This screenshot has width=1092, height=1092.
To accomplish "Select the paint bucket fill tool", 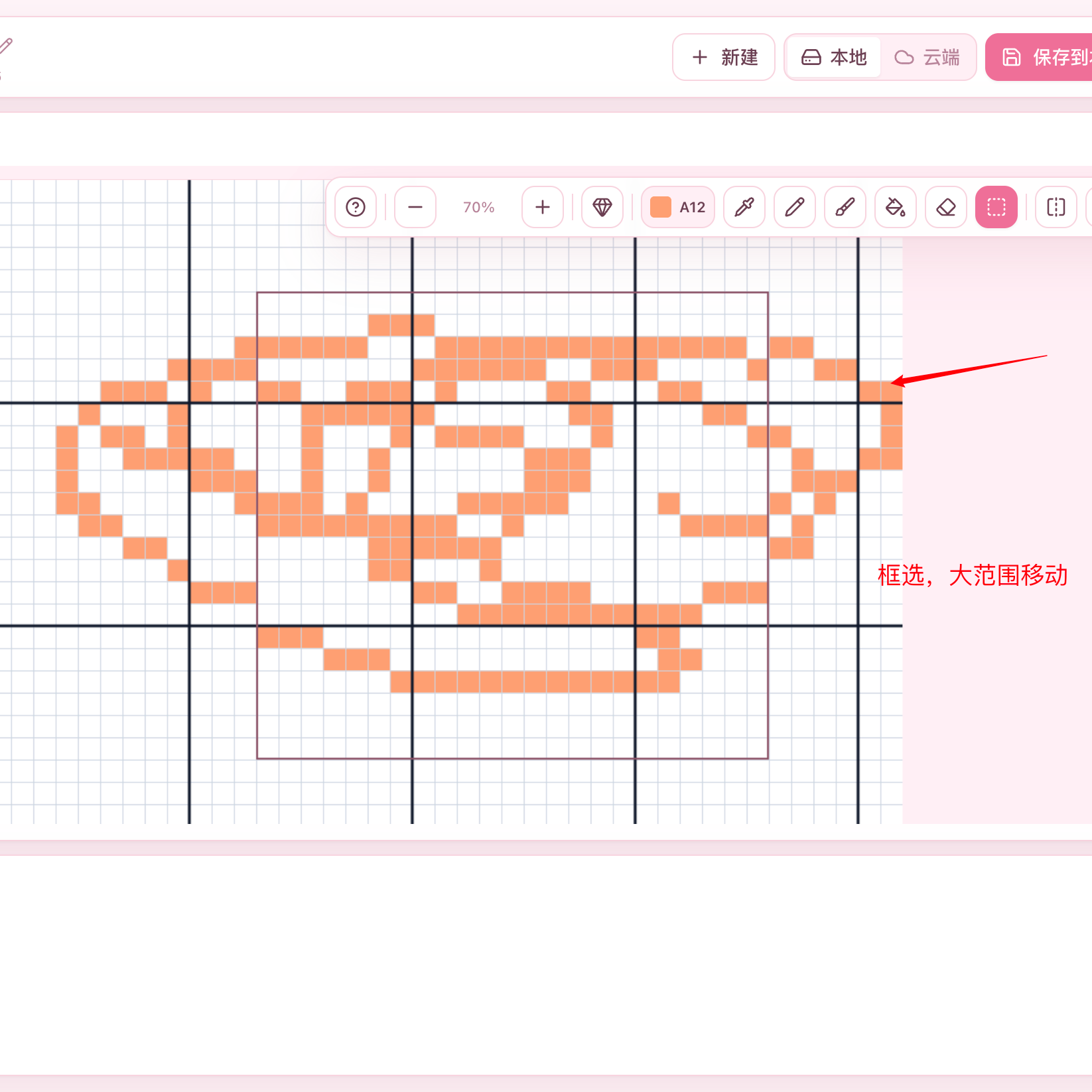I will tap(896, 207).
